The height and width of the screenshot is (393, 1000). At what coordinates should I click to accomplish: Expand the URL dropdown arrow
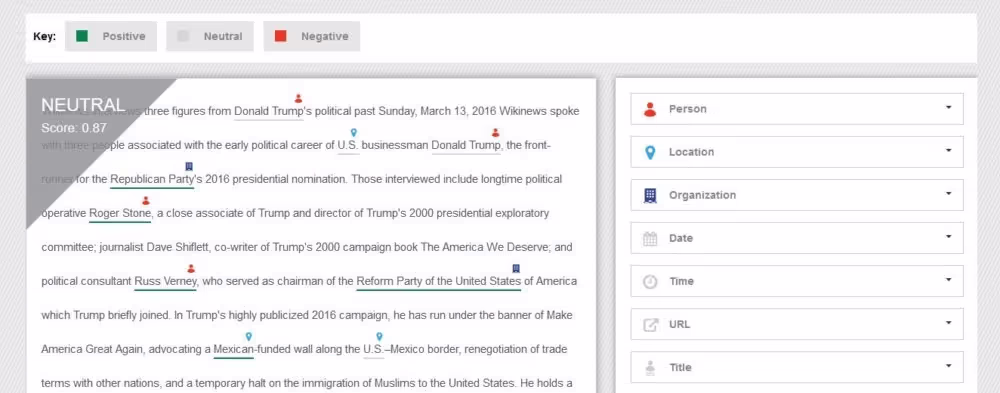[x=948, y=323]
